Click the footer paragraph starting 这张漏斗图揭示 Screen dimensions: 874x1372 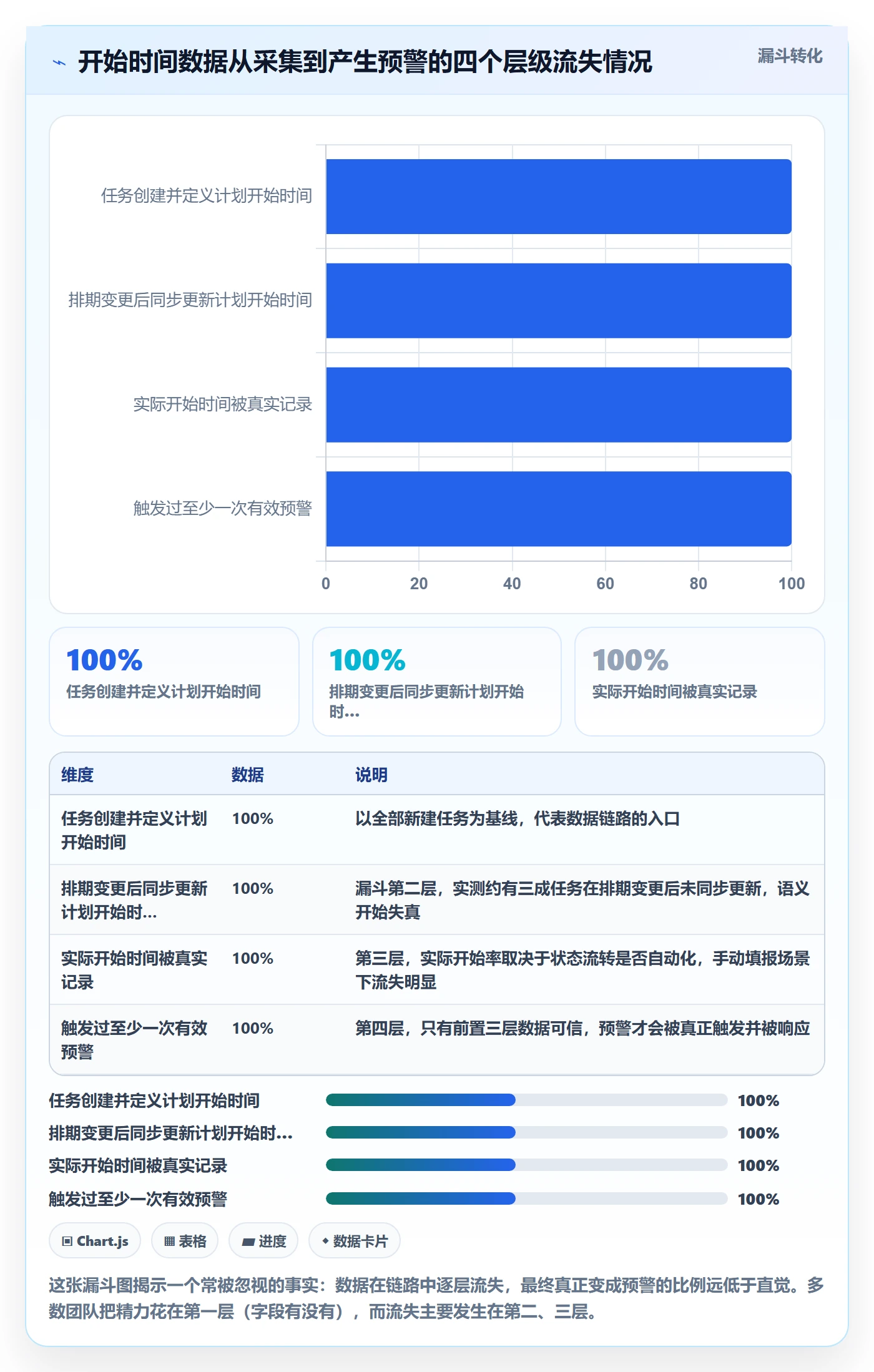(436, 1298)
